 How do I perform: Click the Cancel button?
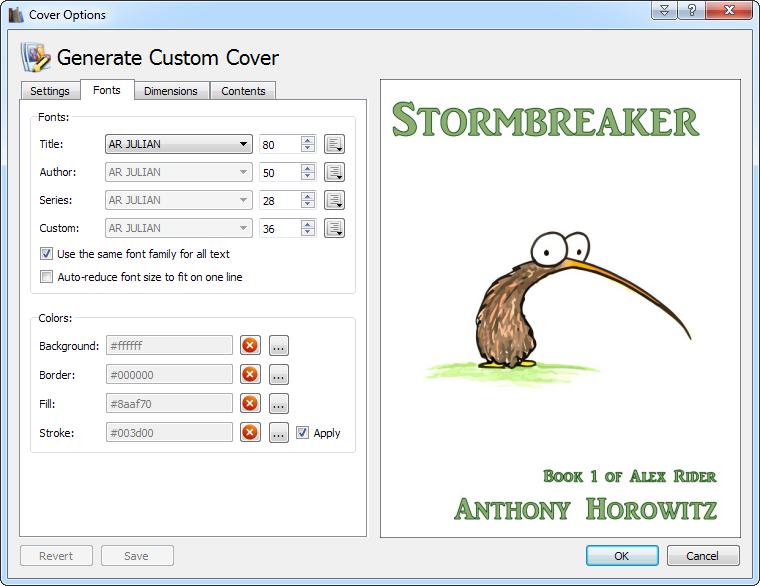pyautogui.click(x=703, y=555)
